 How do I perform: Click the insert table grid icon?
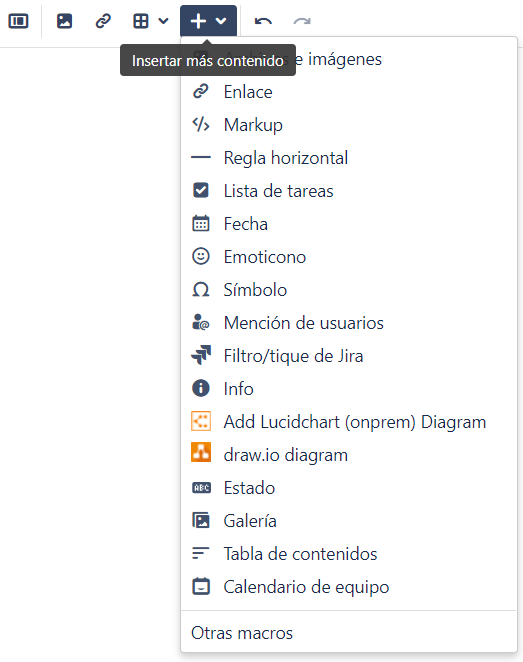[x=141, y=21]
